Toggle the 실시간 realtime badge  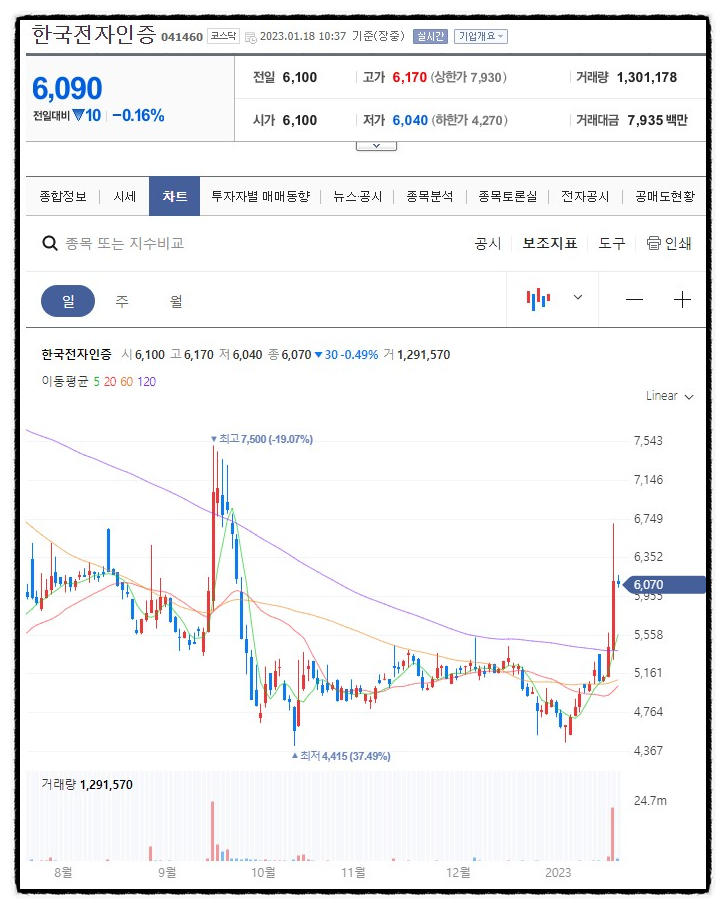(430, 37)
